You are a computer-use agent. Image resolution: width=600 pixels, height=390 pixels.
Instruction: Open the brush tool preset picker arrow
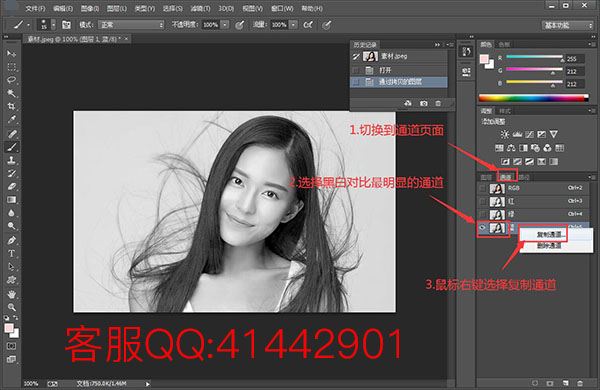tap(28, 25)
